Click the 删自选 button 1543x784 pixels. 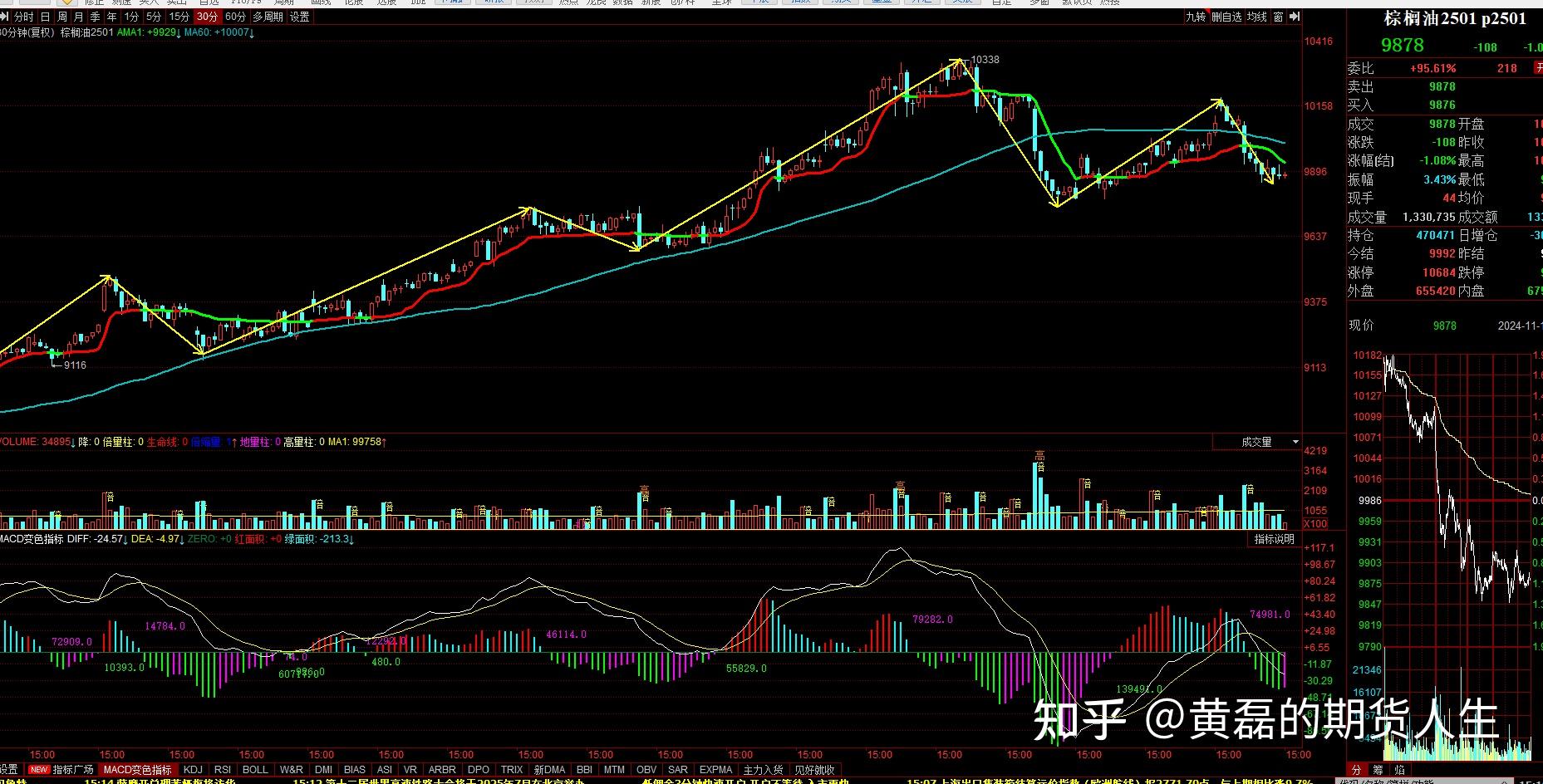click(1227, 16)
